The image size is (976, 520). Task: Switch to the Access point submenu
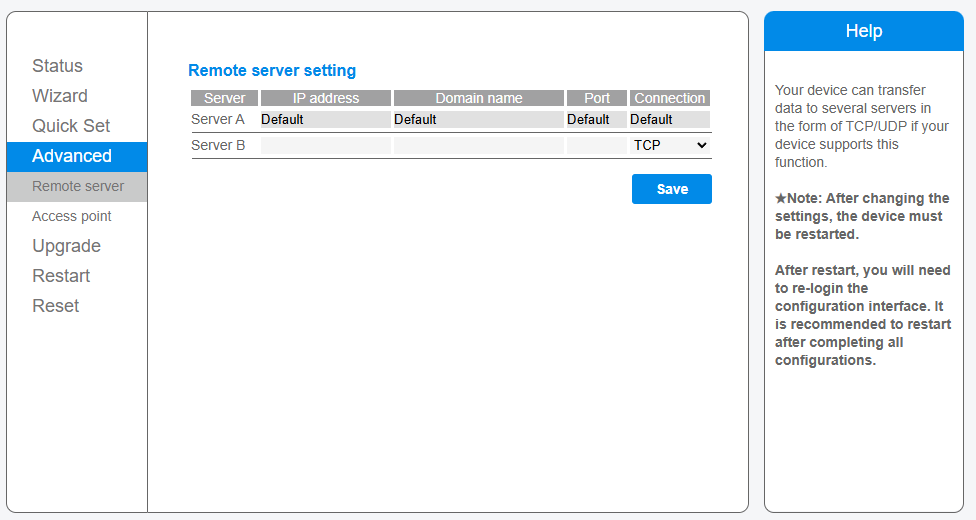point(72,216)
